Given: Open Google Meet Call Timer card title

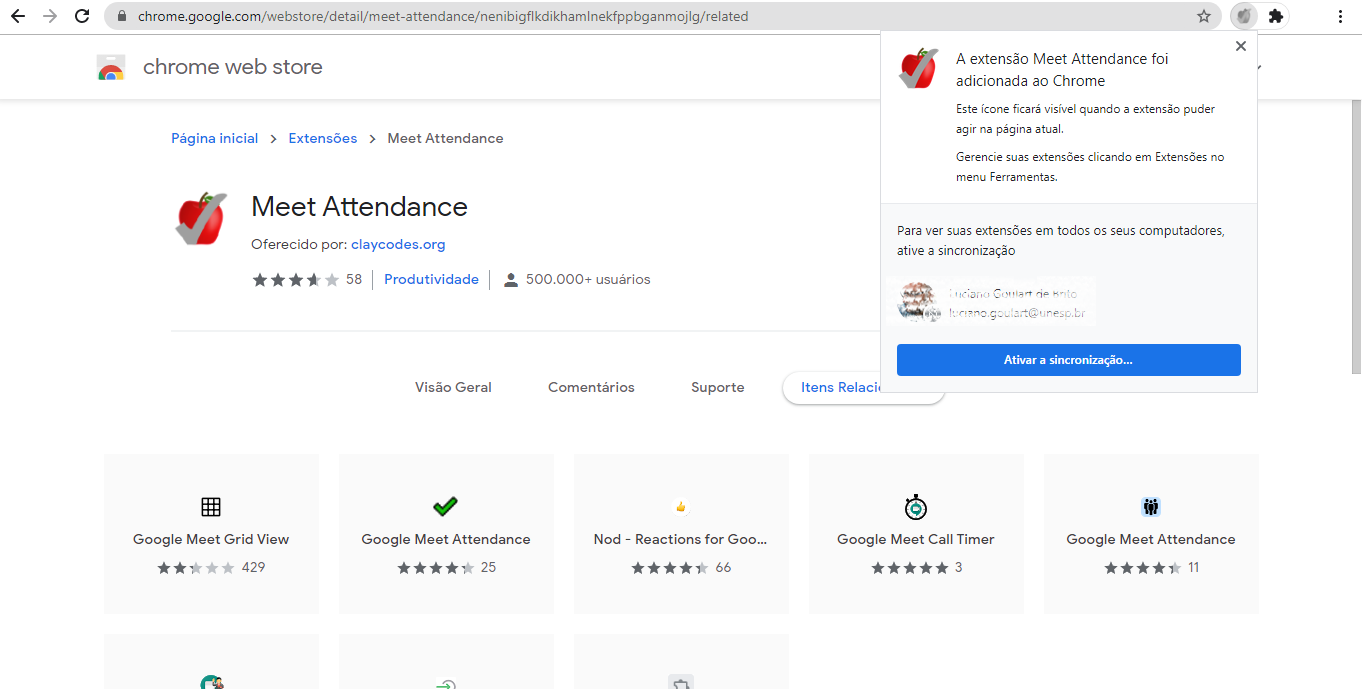Looking at the screenshot, I should click(x=916, y=539).
